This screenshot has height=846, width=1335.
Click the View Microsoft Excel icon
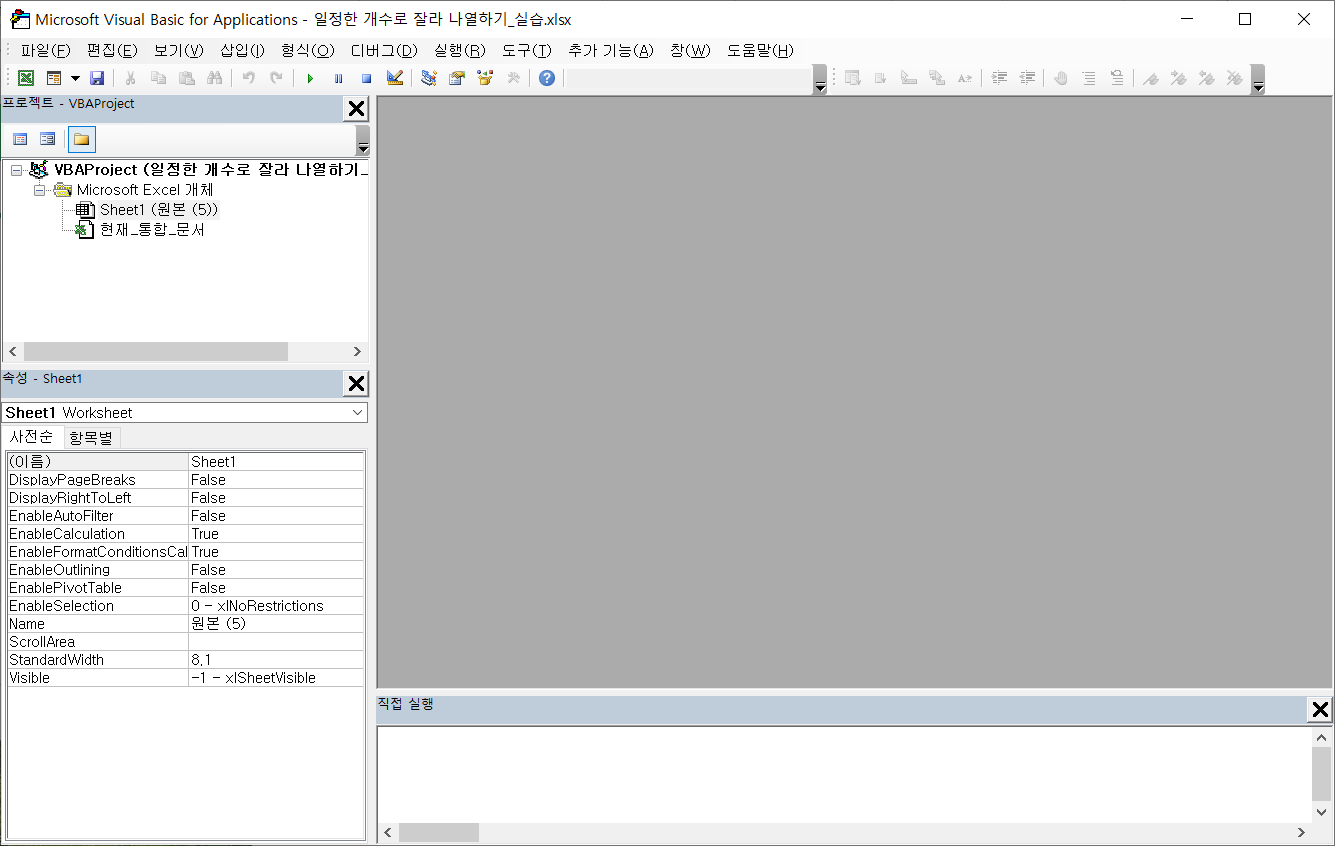[26, 78]
